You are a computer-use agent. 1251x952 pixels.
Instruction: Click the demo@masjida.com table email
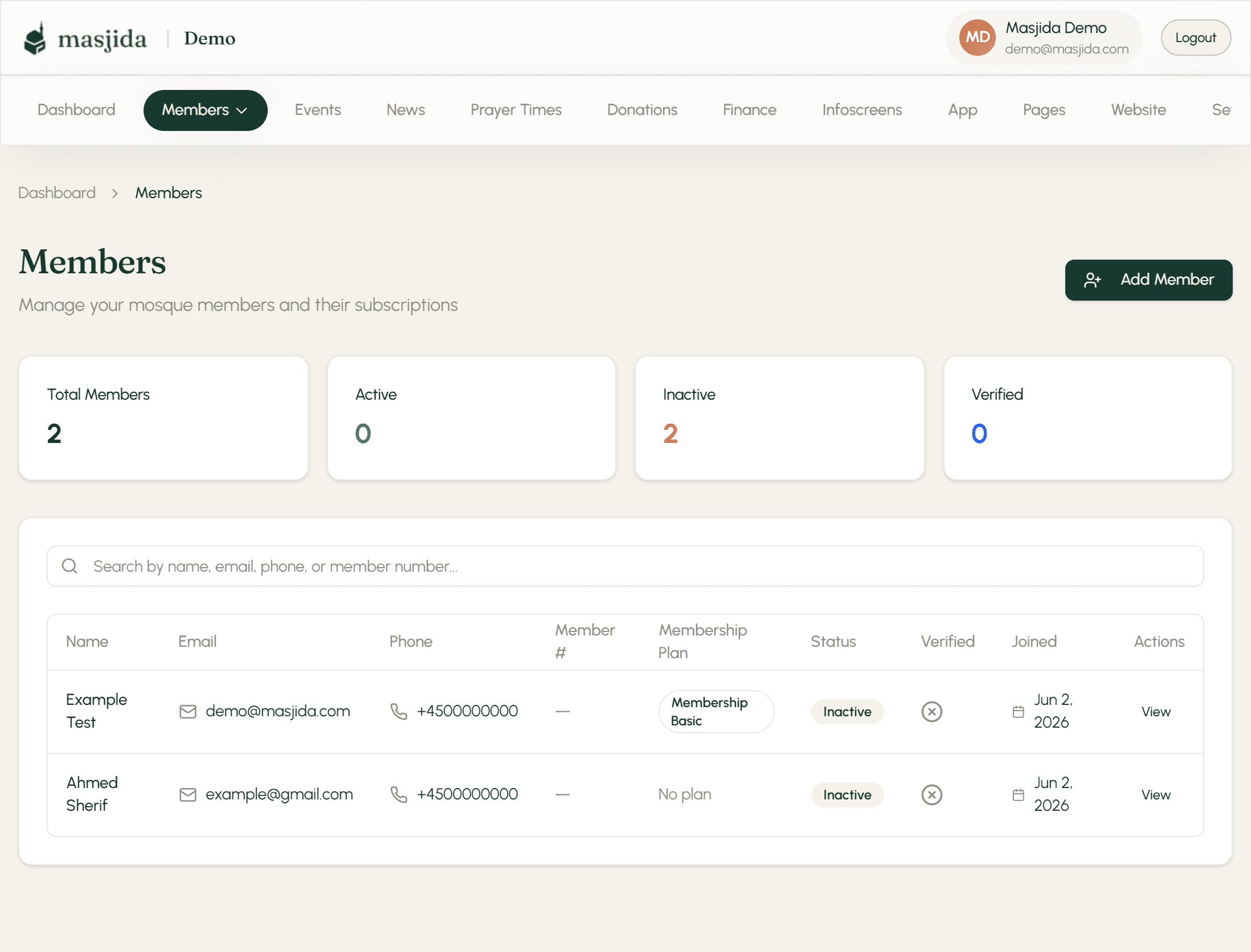[277, 711]
